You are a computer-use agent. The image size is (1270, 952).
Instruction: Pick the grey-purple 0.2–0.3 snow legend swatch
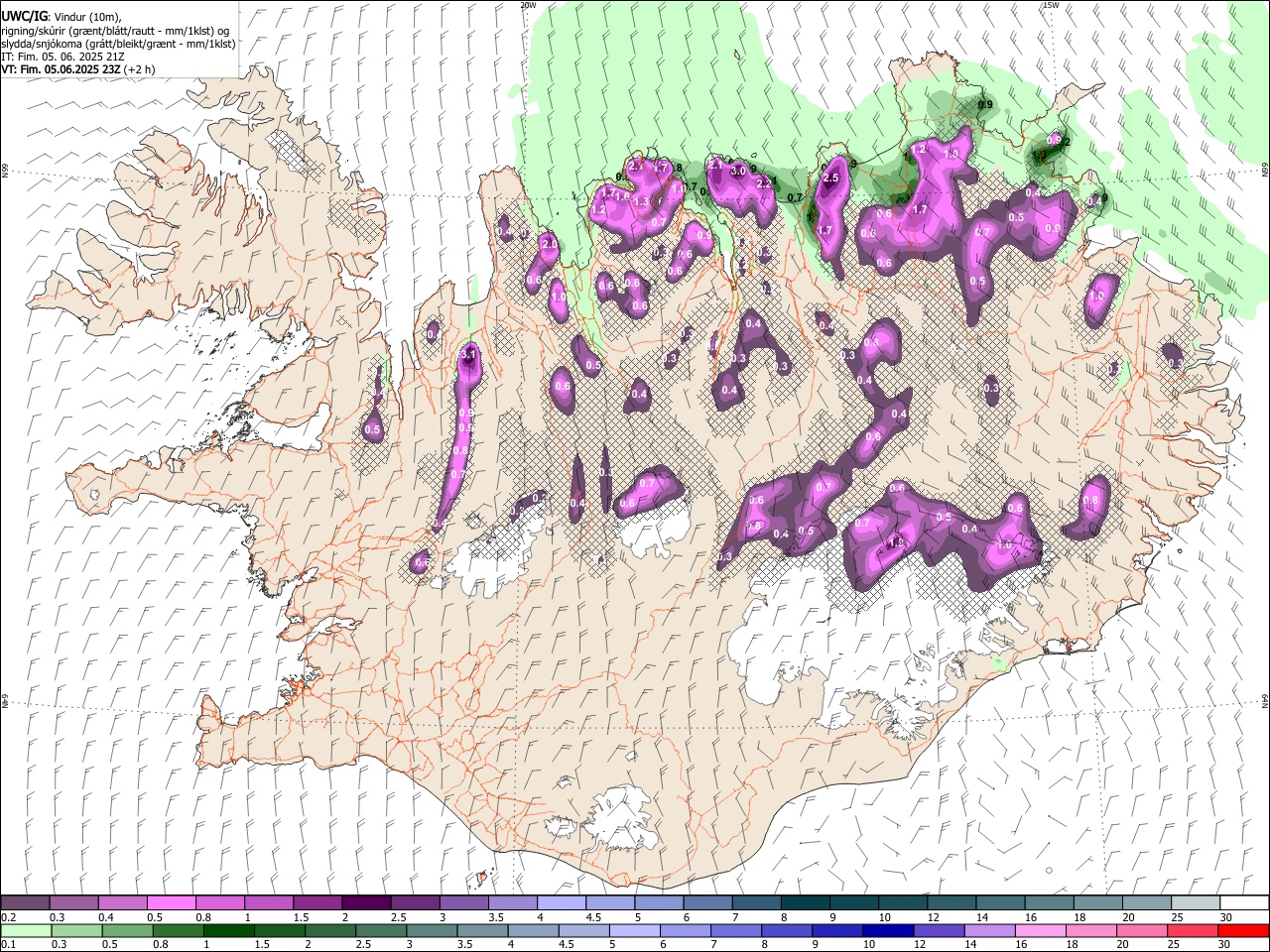pos(25,903)
